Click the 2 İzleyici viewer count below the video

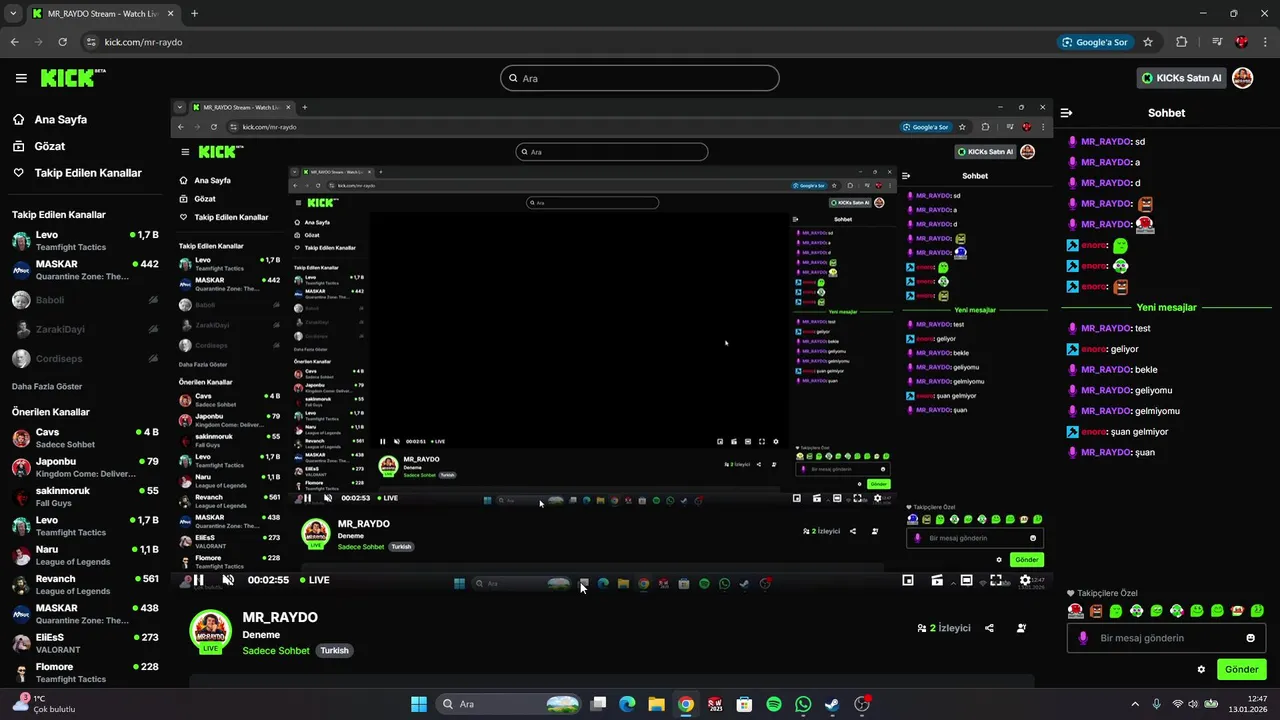(944, 628)
